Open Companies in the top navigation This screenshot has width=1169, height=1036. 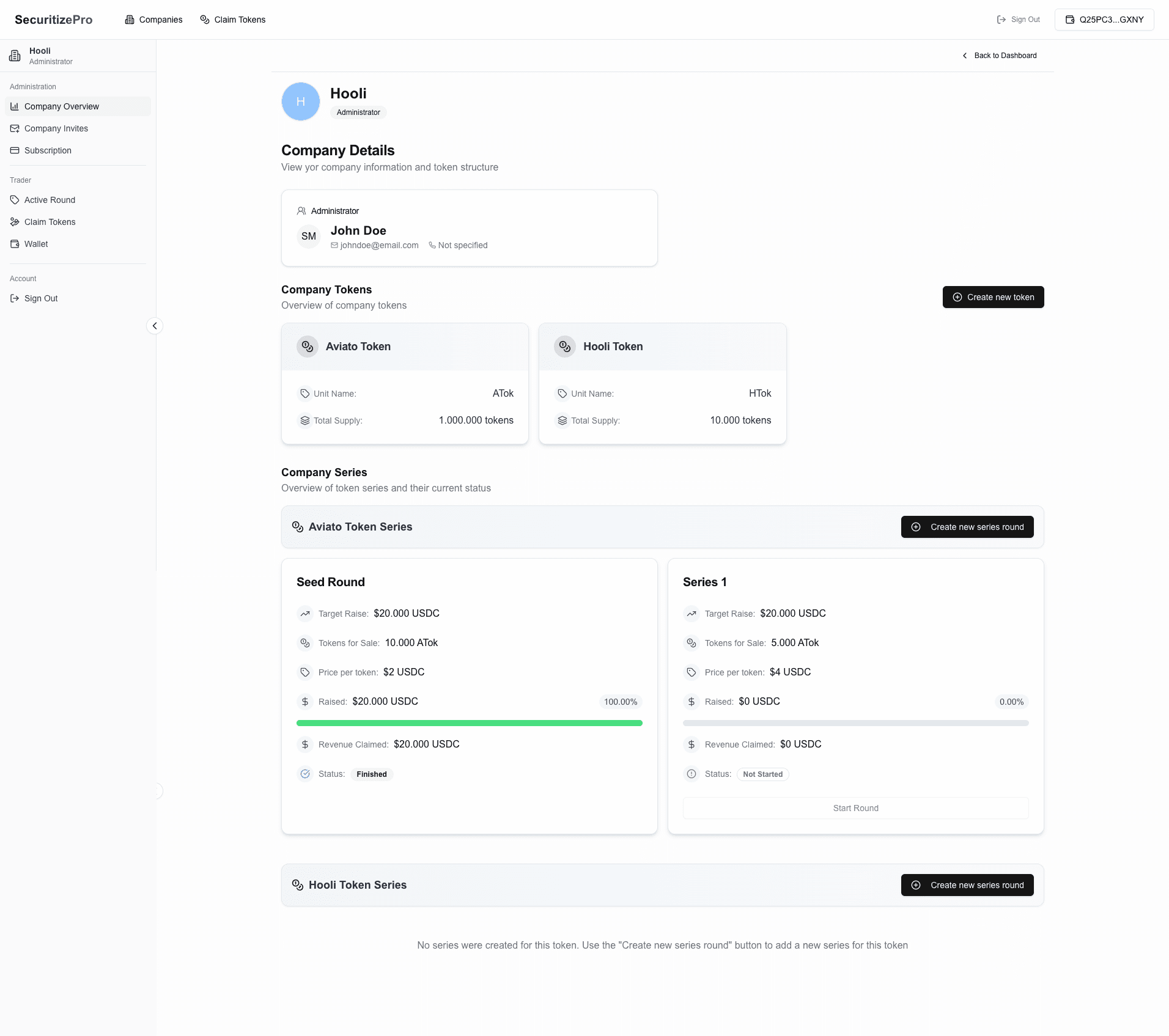[x=153, y=20]
